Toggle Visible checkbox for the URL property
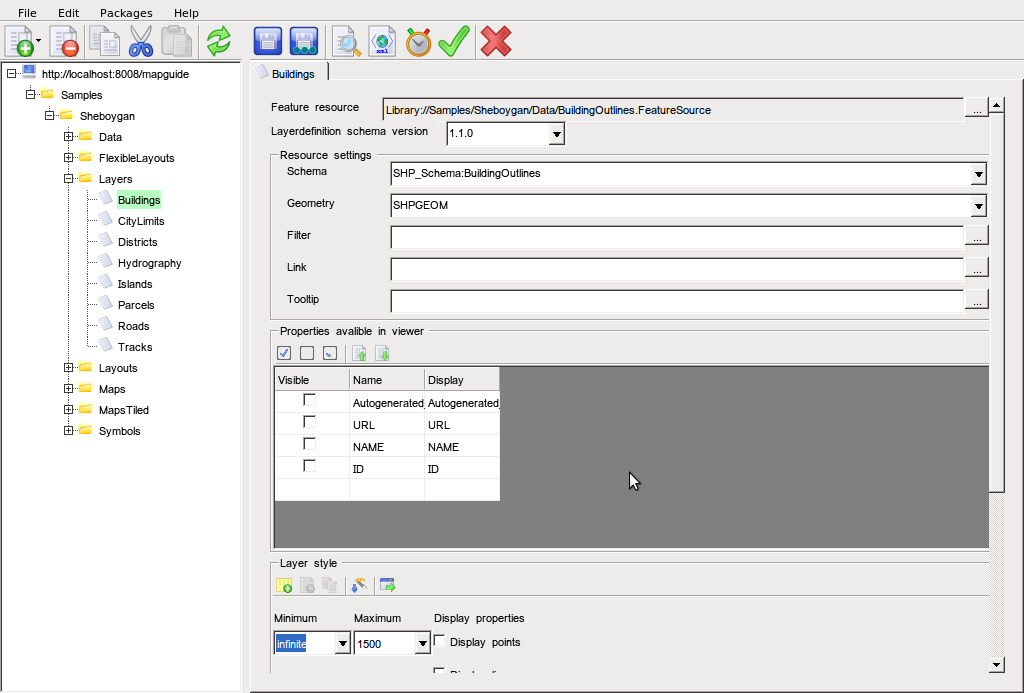Screen dimensions: 1024x693 [x=310, y=422]
